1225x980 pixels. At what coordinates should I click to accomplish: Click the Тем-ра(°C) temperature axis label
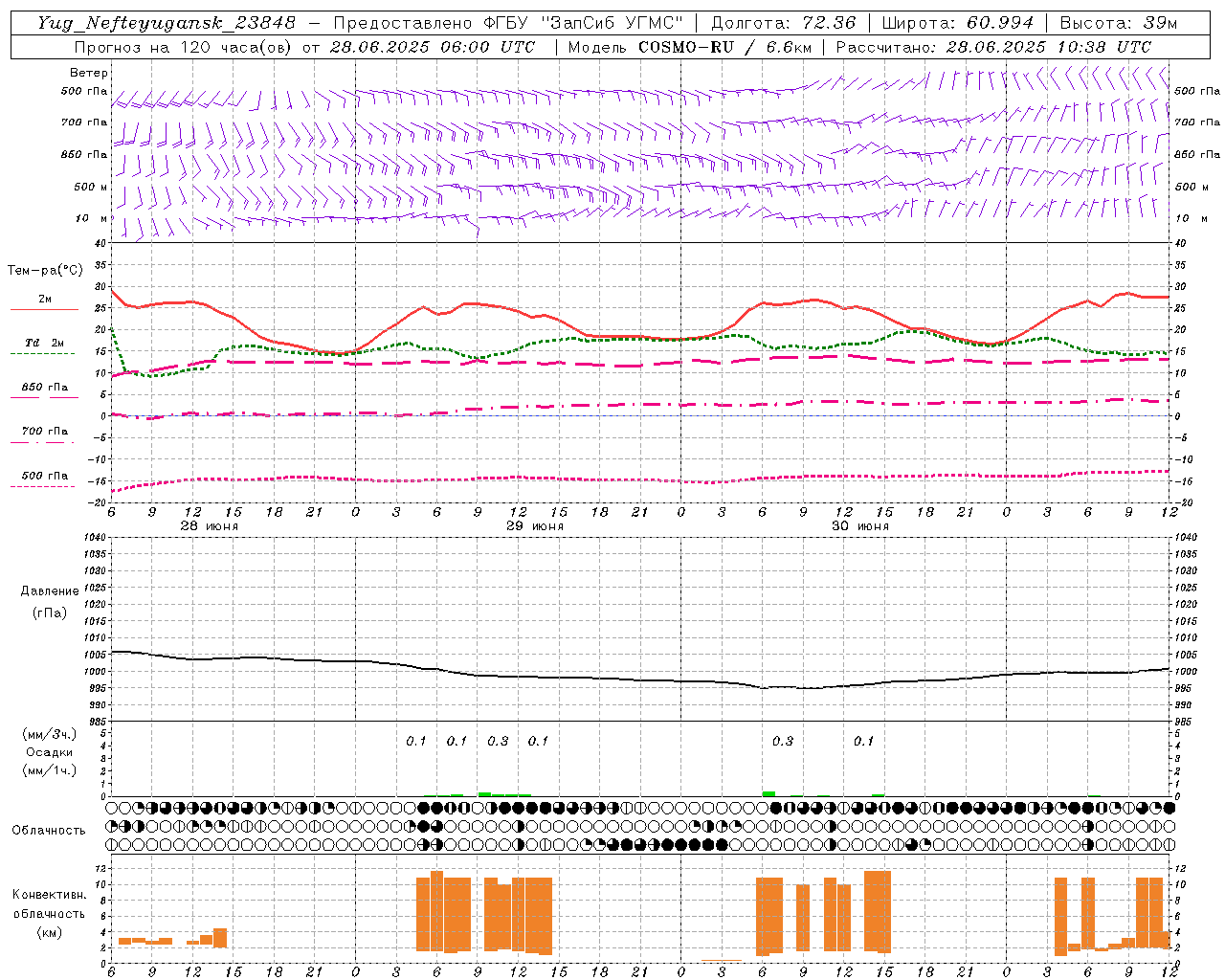(x=46, y=271)
